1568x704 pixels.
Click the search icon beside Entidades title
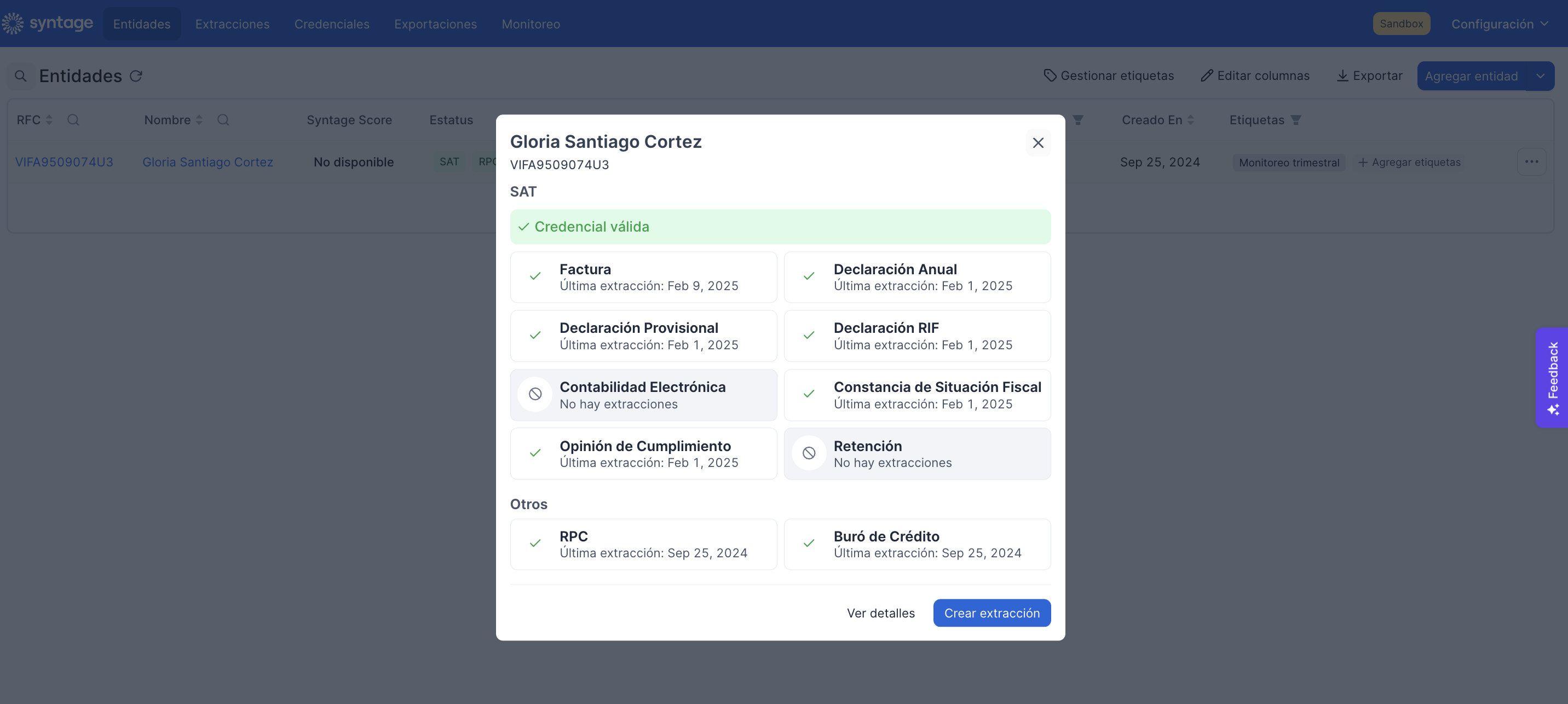(20, 76)
